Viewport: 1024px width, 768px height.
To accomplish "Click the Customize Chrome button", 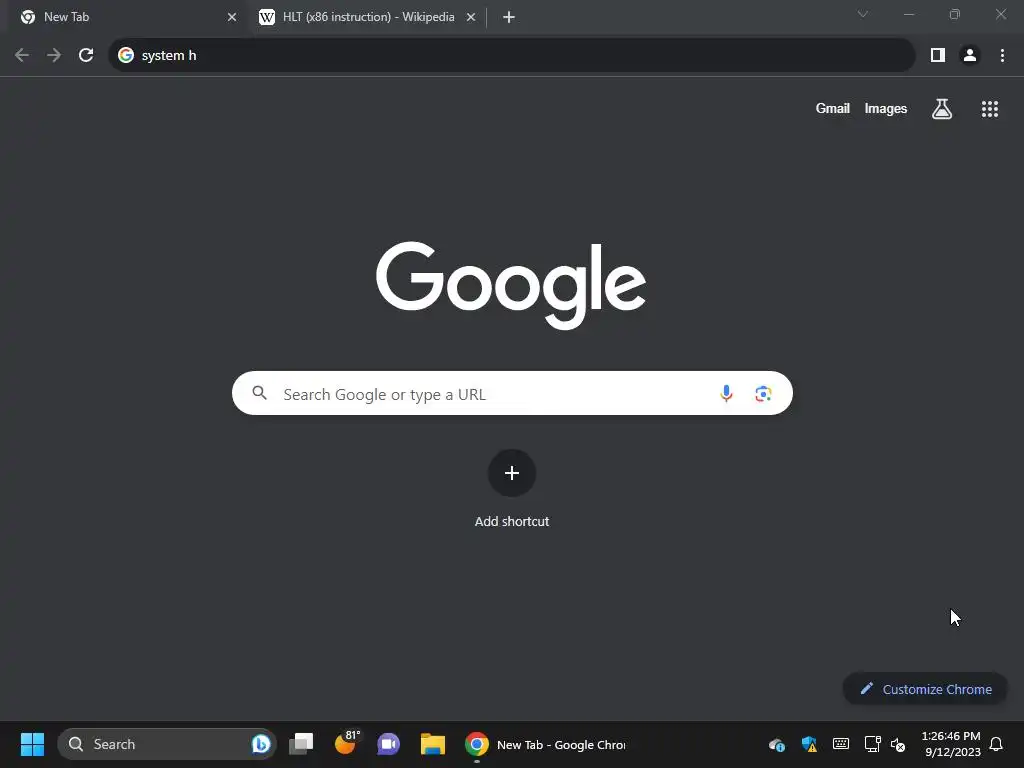I will [925, 689].
